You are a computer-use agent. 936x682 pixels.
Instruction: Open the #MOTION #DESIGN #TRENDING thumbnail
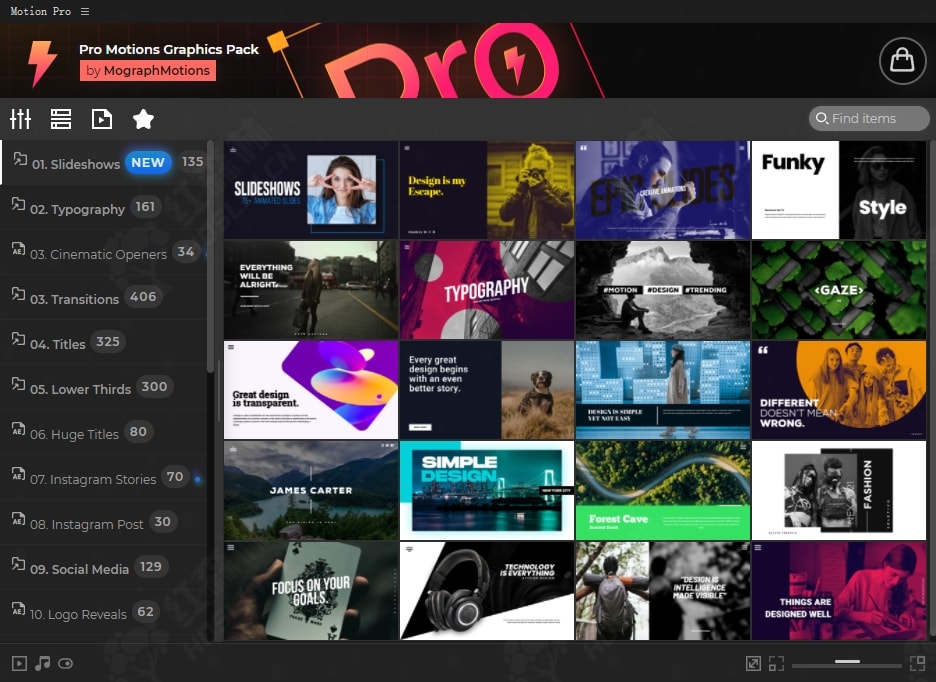point(663,290)
